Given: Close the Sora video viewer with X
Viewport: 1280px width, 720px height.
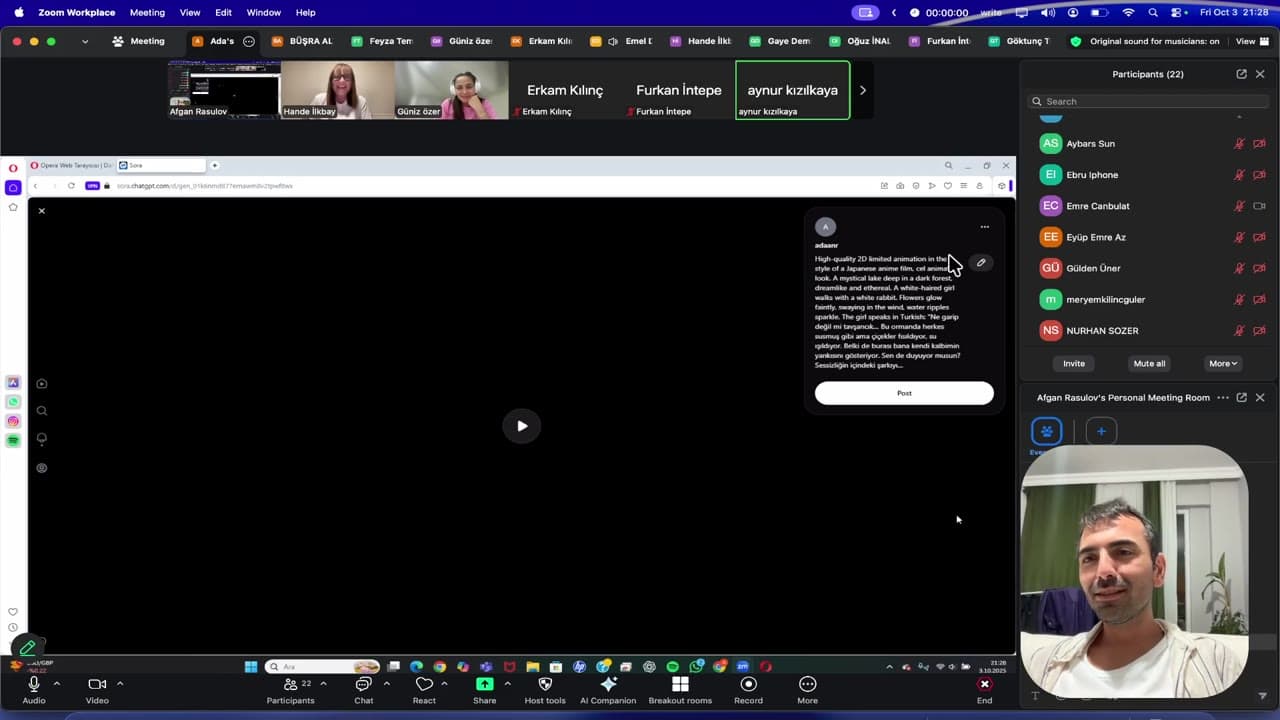Looking at the screenshot, I should click(41, 211).
